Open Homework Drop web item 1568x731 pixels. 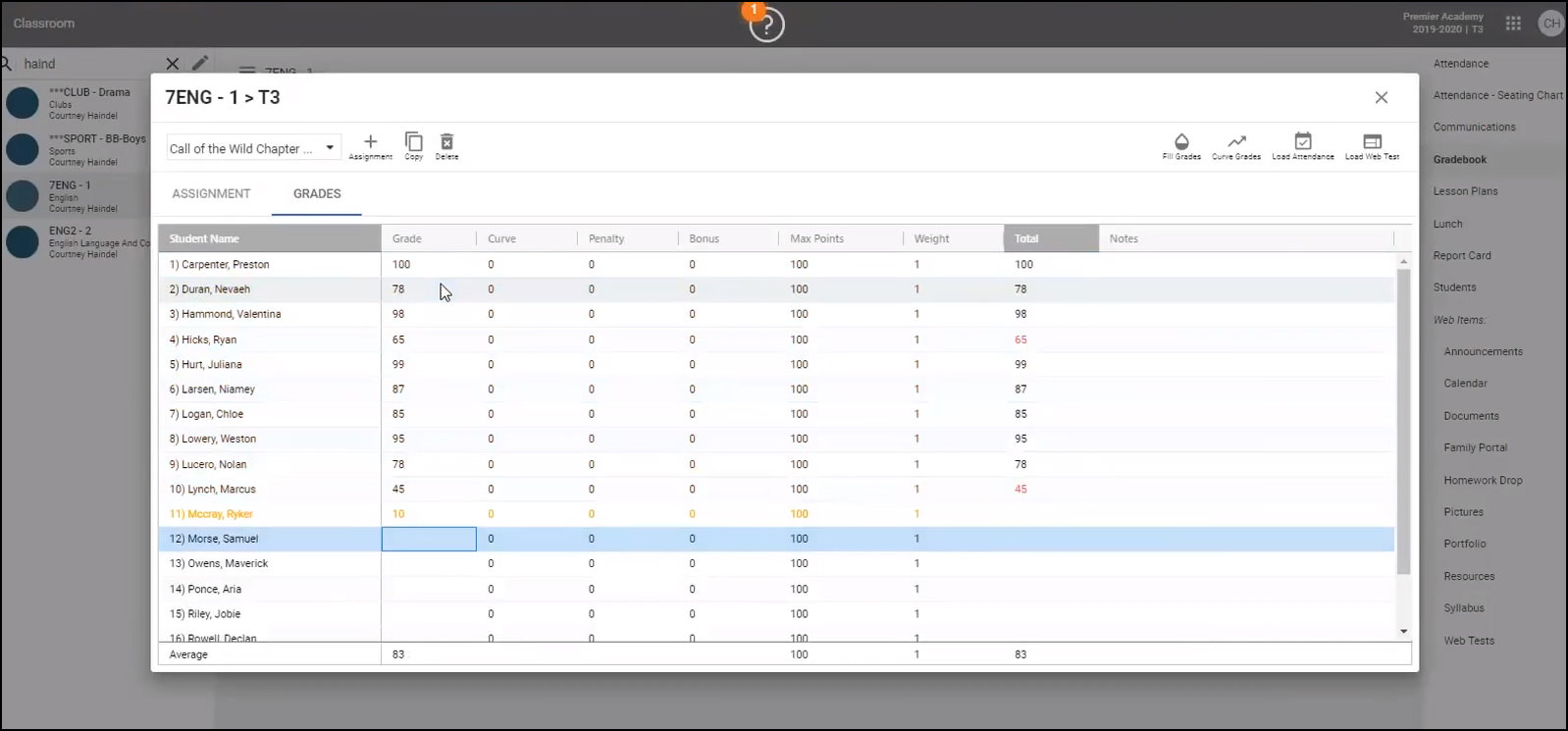coord(1483,480)
